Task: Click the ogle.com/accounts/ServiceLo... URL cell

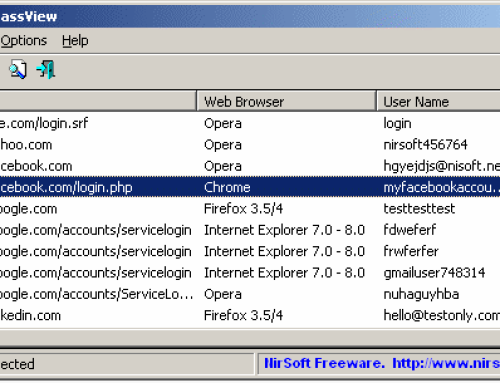Action: click(x=97, y=294)
